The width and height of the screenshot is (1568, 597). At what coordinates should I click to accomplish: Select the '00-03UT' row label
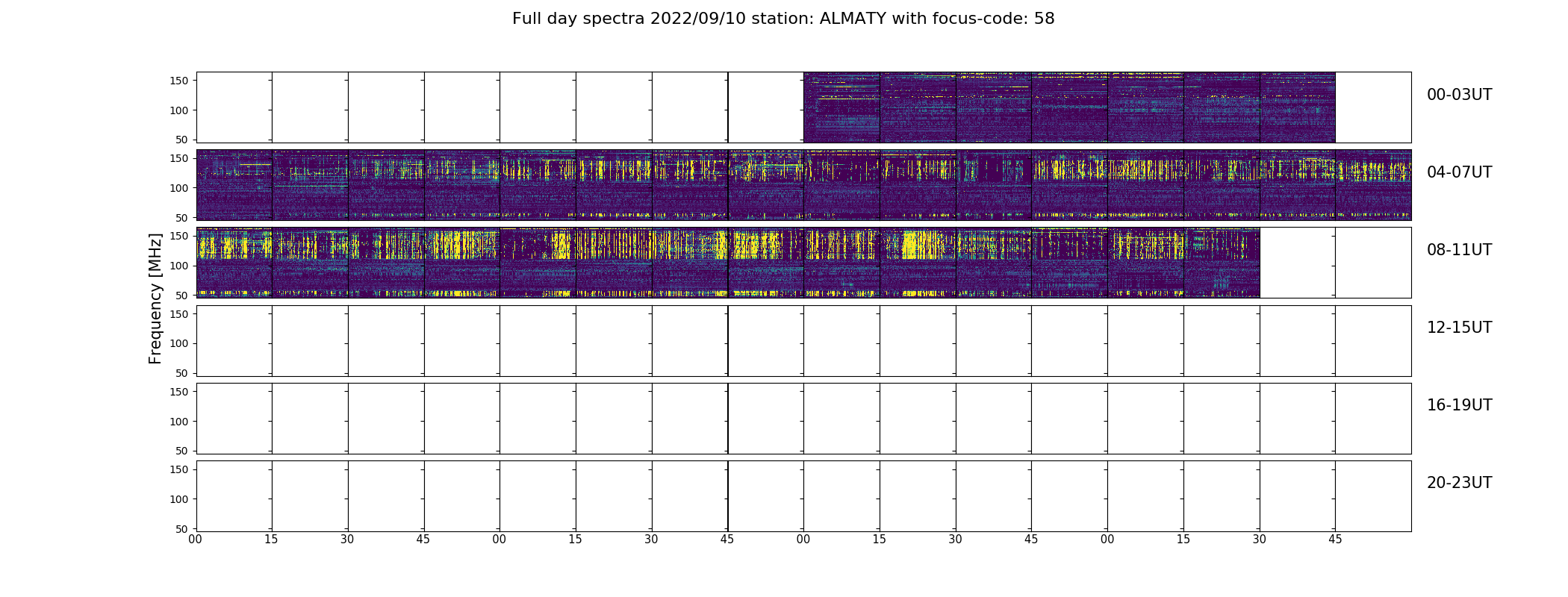[x=1459, y=95]
